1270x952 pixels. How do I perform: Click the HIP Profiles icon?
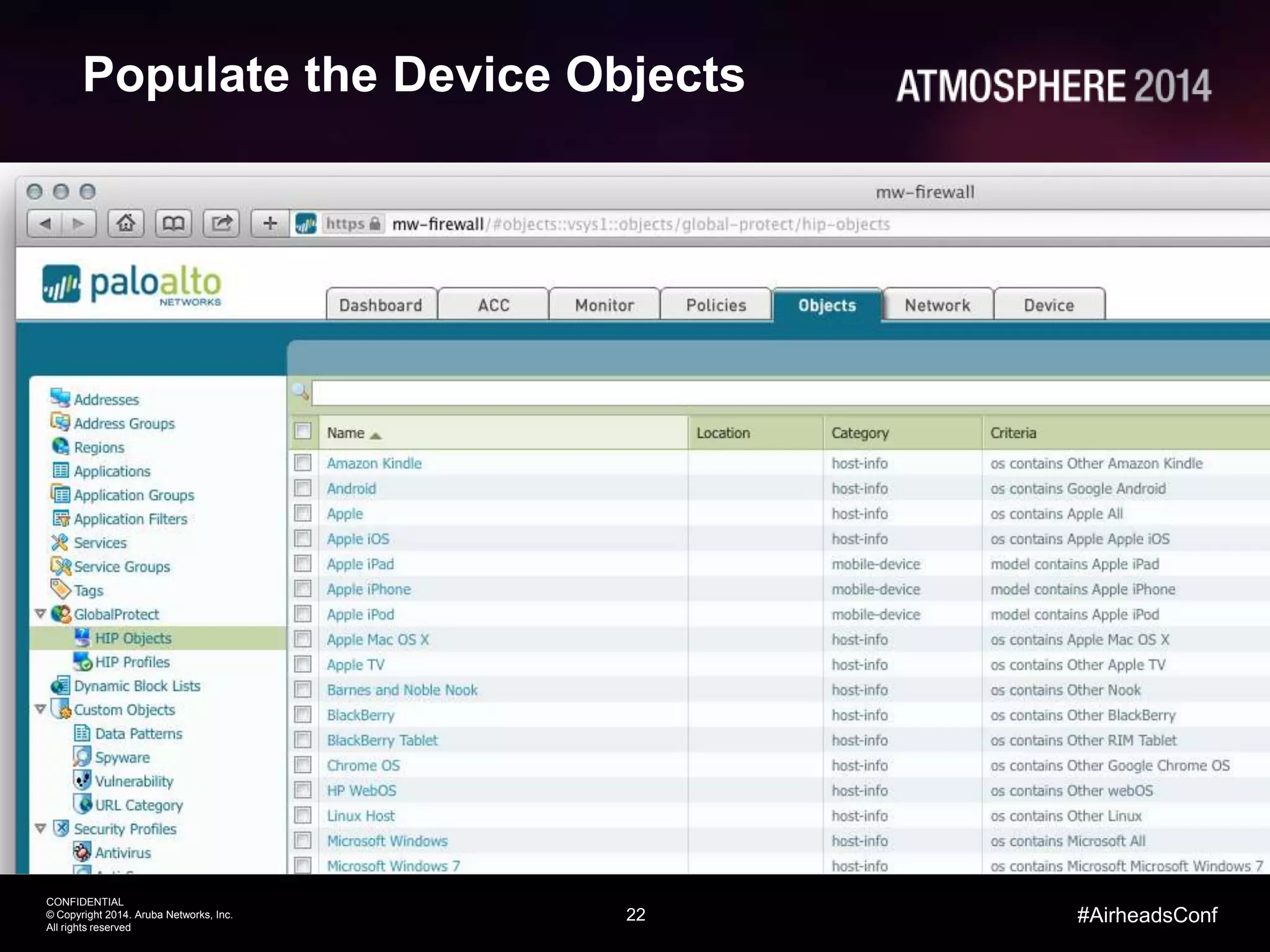[x=82, y=661]
